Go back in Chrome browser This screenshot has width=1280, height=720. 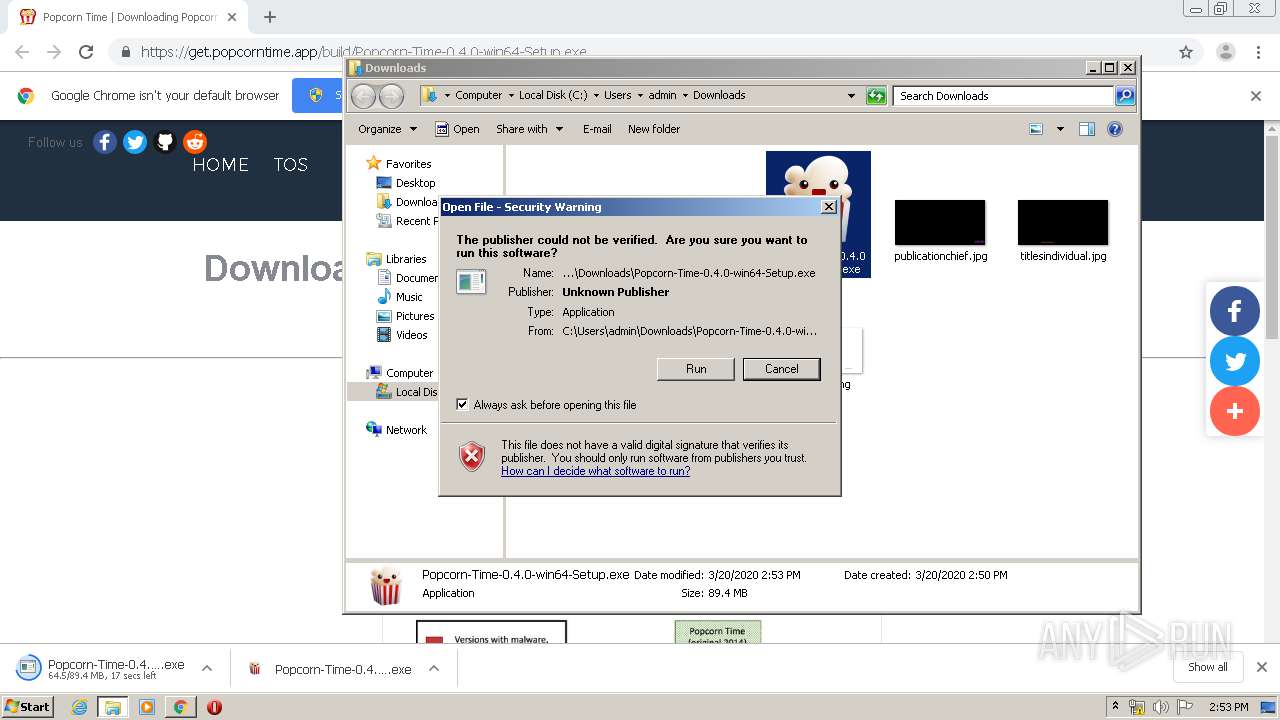click(22, 52)
